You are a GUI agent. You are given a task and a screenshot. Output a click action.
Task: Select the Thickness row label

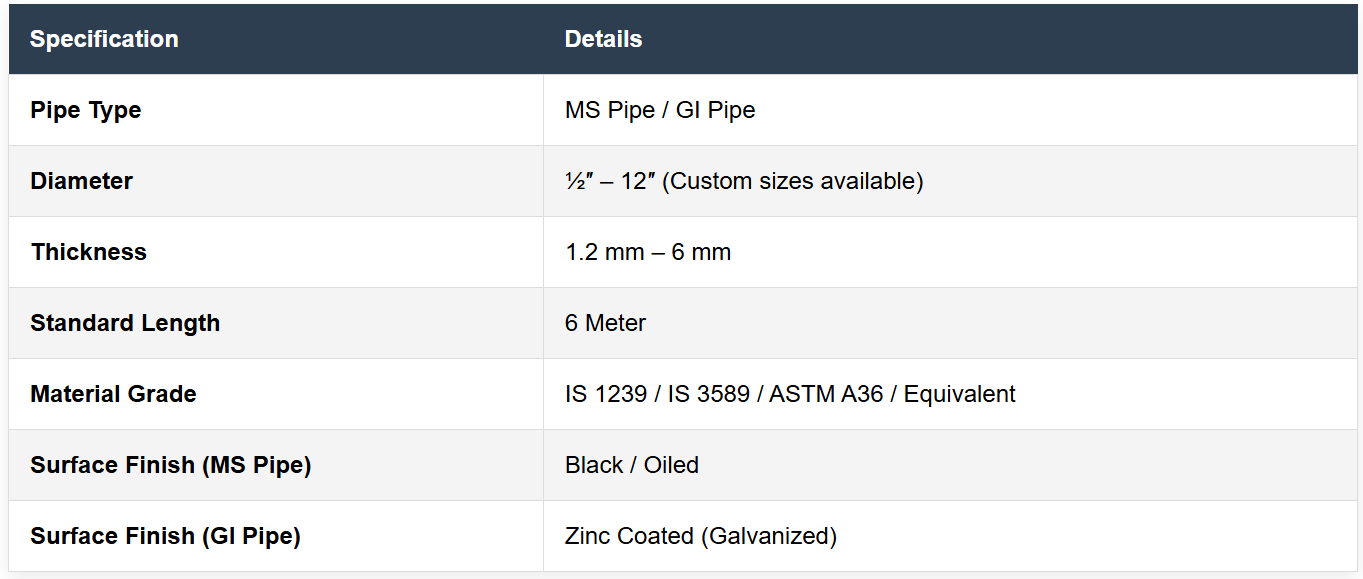[89, 252]
